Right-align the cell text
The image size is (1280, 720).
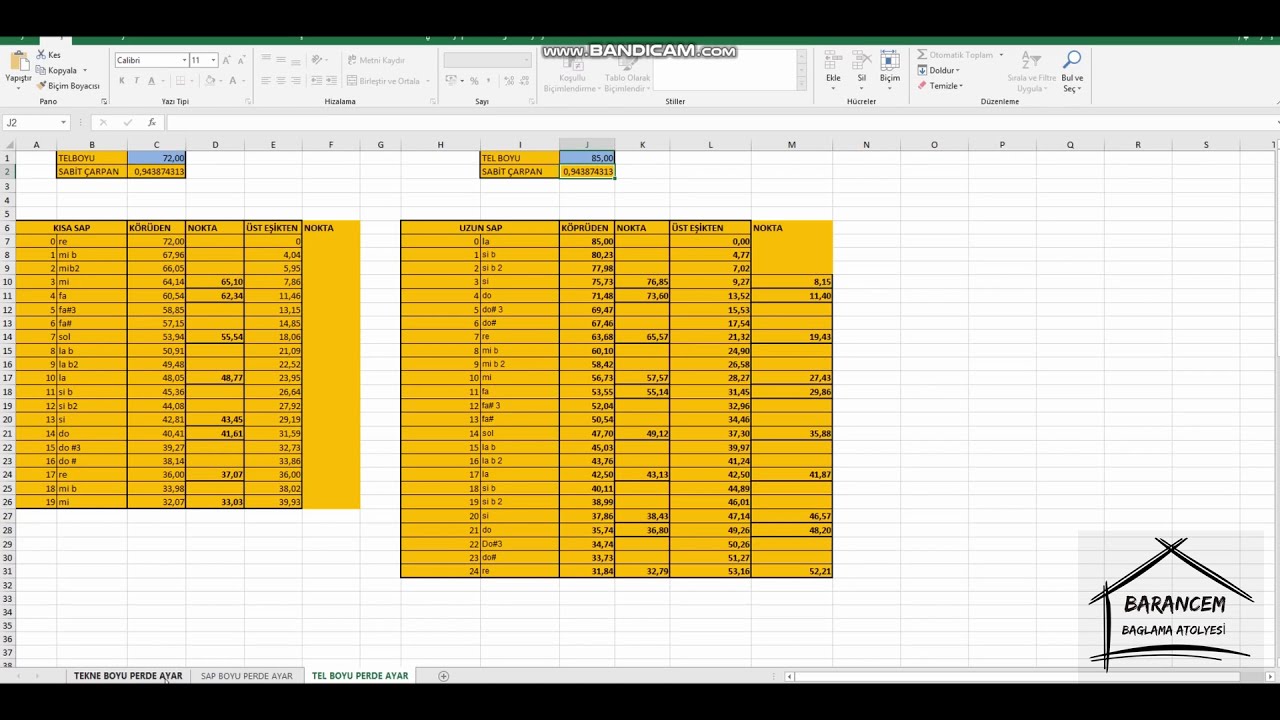click(x=296, y=81)
